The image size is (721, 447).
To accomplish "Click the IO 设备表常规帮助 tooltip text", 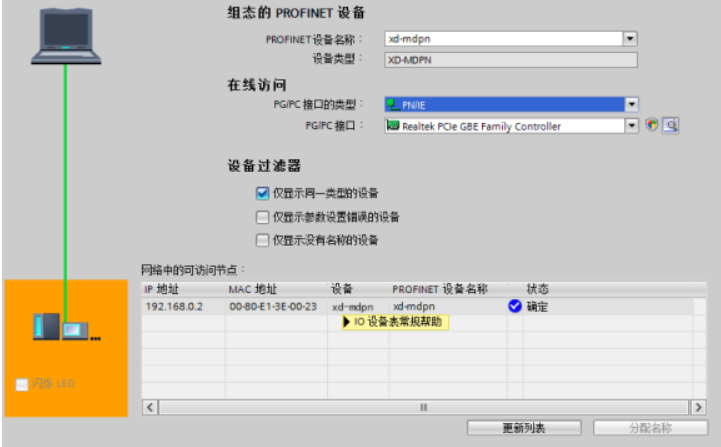I will tap(398, 322).
